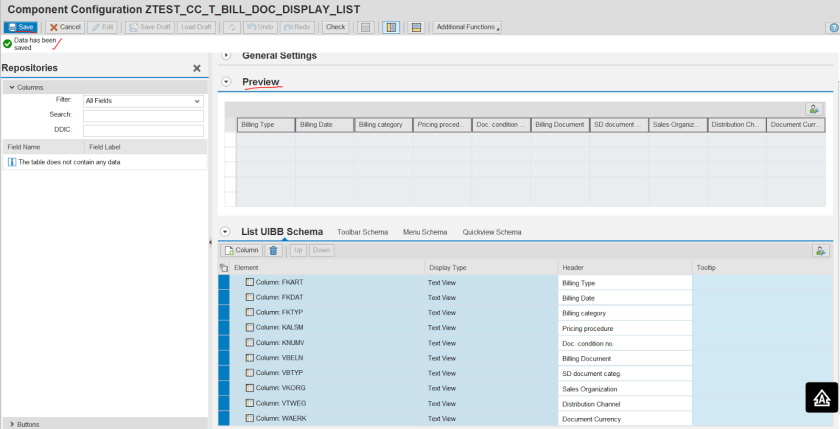This screenshot has width=840, height=429.
Task: Collapse the Preview section
Action: [x=226, y=82]
